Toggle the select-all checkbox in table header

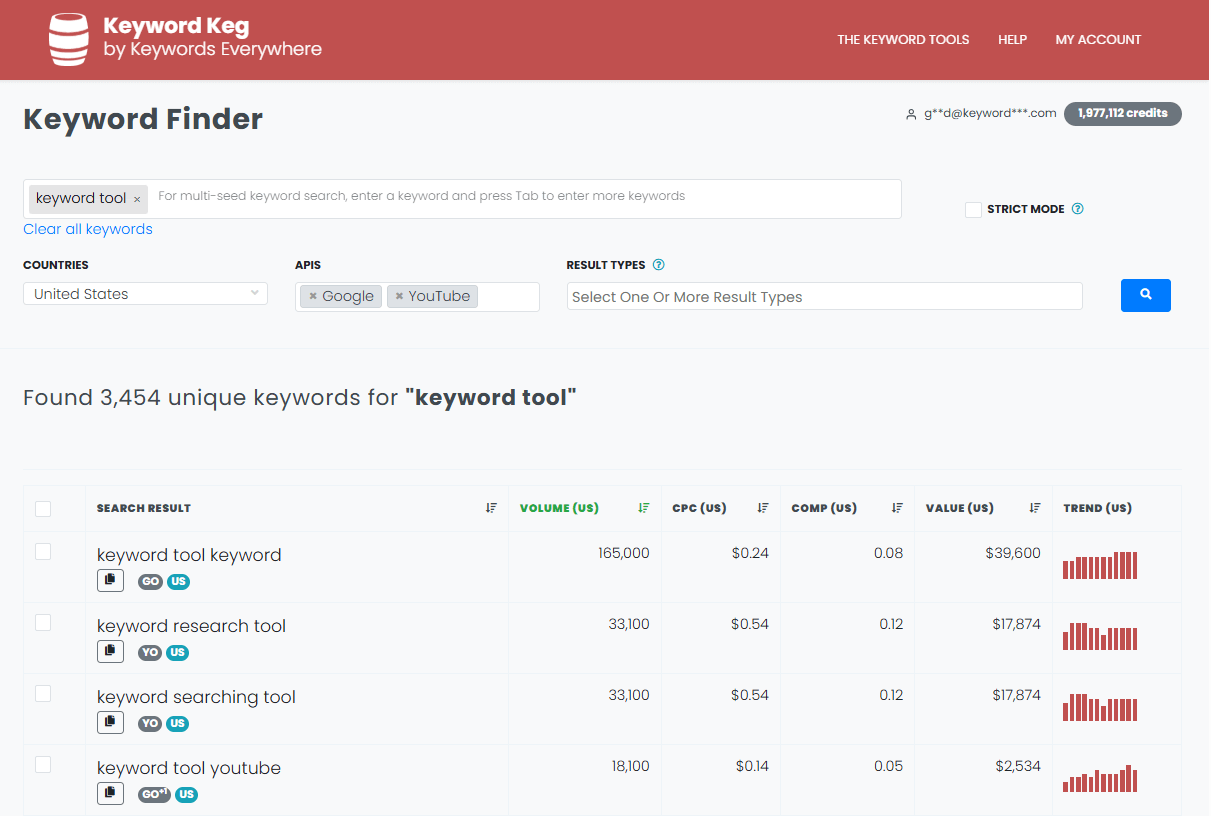point(43,509)
